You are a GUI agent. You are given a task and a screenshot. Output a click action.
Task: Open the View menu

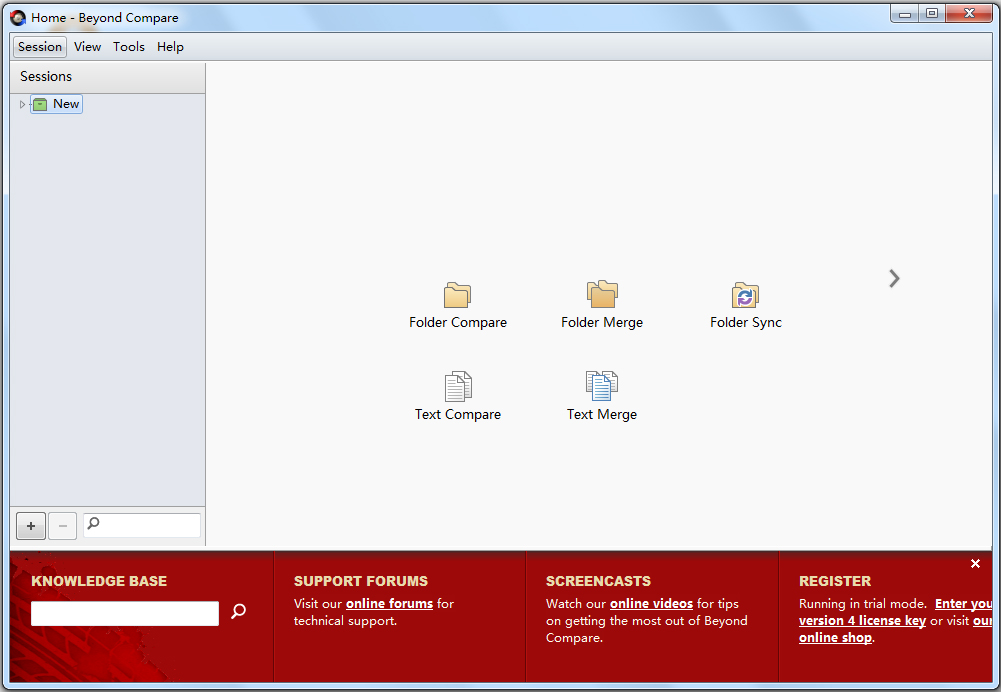click(87, 47)
